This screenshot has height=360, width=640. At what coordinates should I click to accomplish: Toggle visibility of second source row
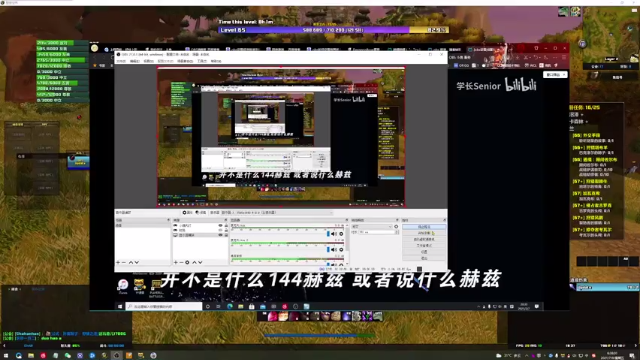coord(220,230)
